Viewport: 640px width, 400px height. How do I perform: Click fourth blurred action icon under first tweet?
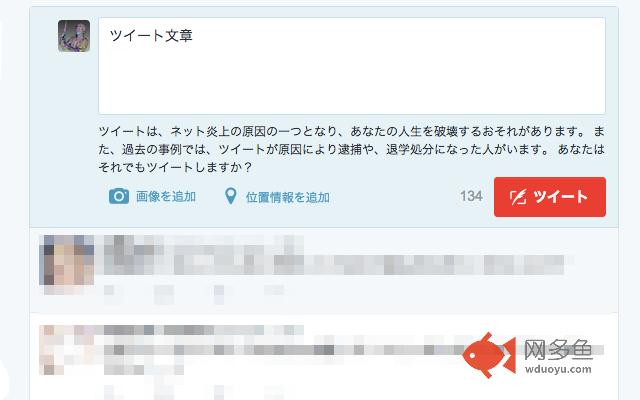point(273,290)
